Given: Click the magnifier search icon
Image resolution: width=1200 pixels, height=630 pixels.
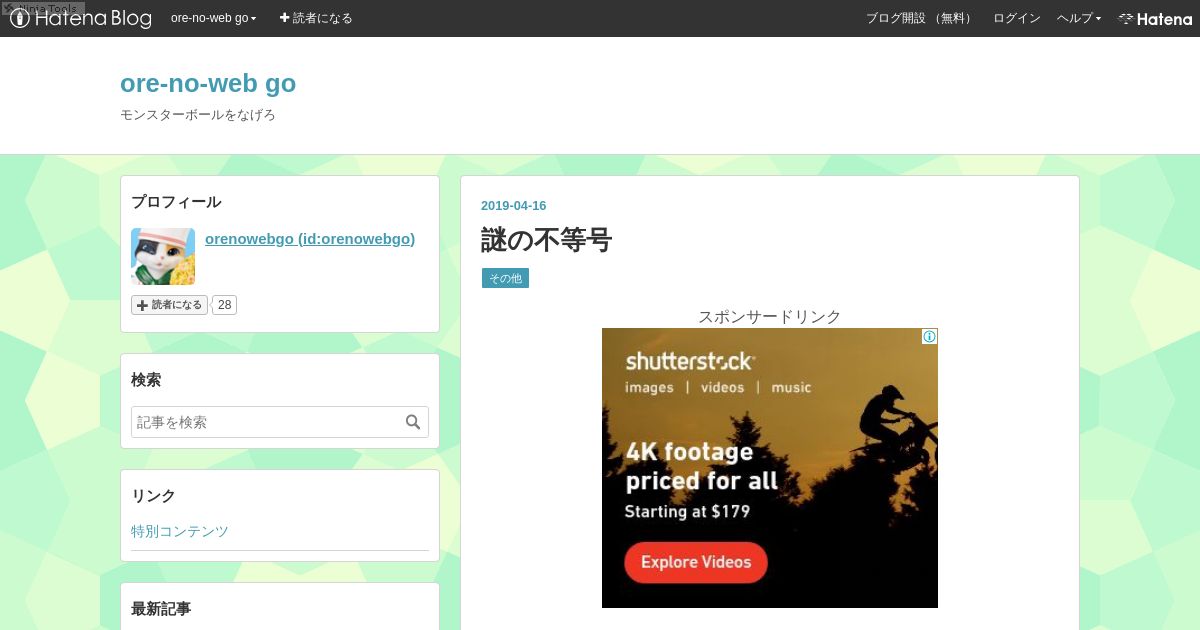Looking at the screenshot, I should pyautogui.click(x=413, y=422).
